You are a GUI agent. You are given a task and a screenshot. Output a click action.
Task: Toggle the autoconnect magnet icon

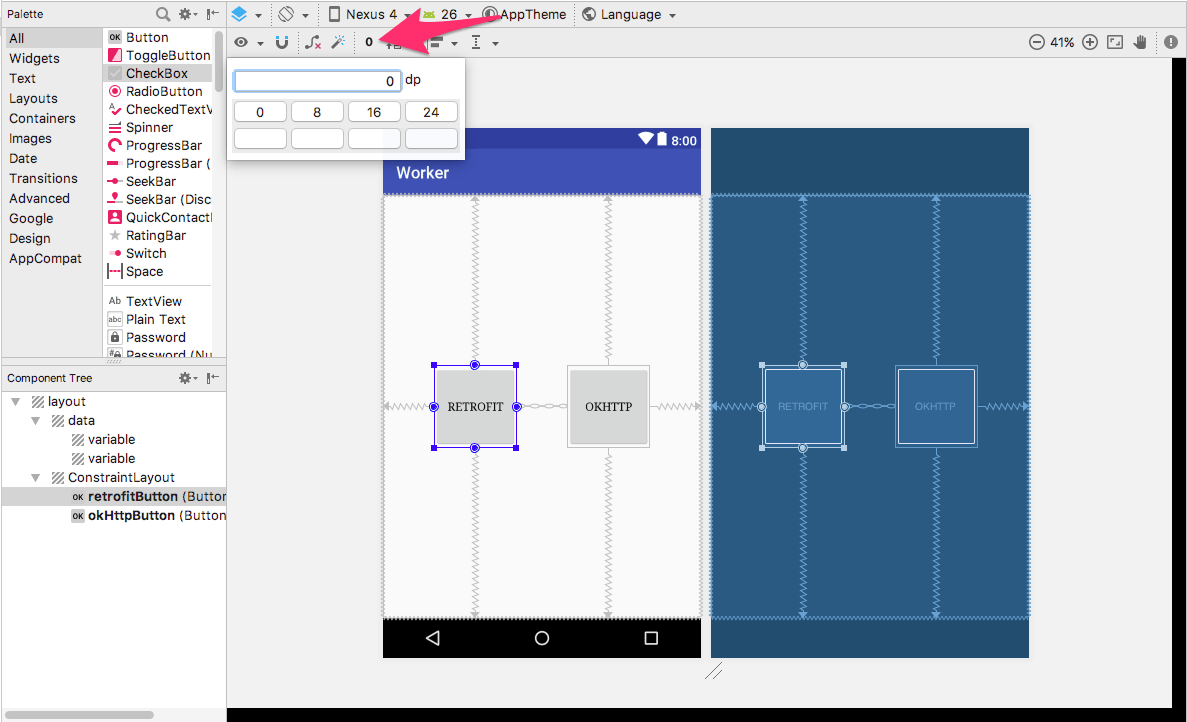pyautogui.click(x=282, y=42)
